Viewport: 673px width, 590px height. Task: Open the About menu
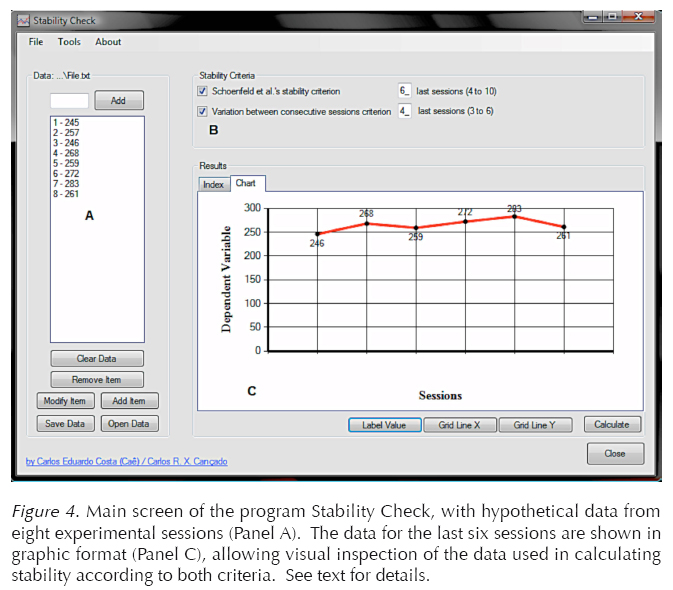click(108, 42)
